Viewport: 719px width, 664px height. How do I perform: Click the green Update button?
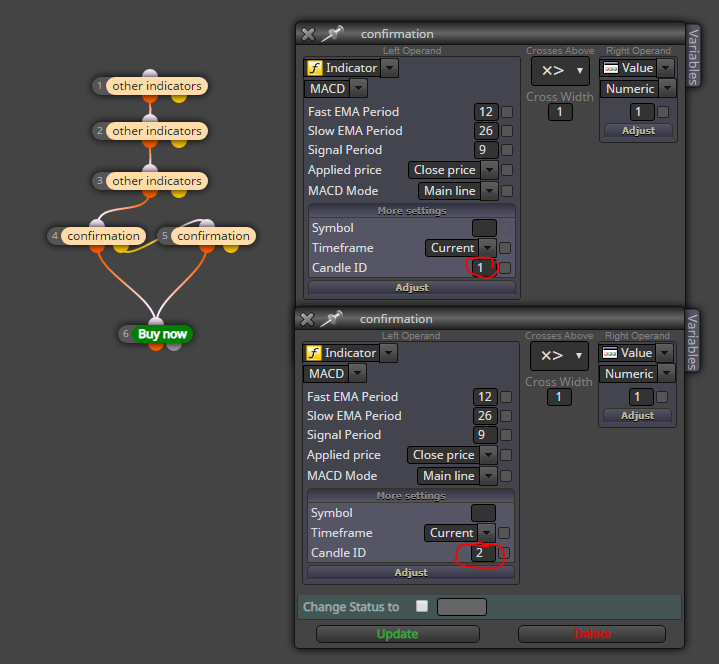398,634
